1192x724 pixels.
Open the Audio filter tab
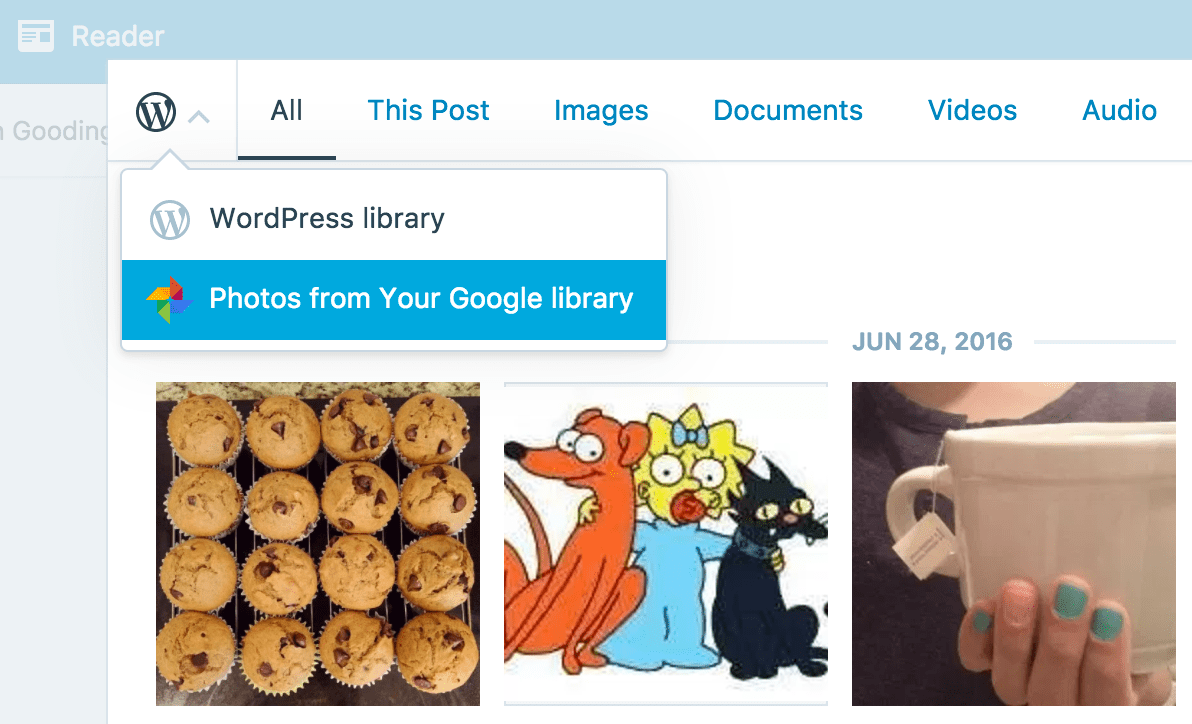tap(1119, 110)
